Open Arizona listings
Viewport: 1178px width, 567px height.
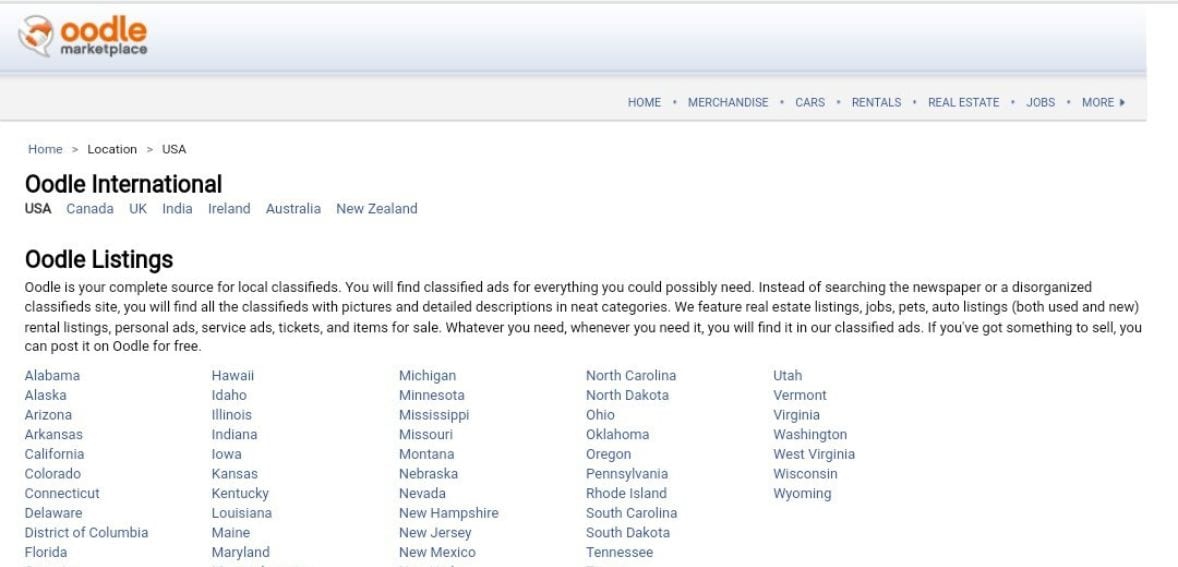point(48,415)
